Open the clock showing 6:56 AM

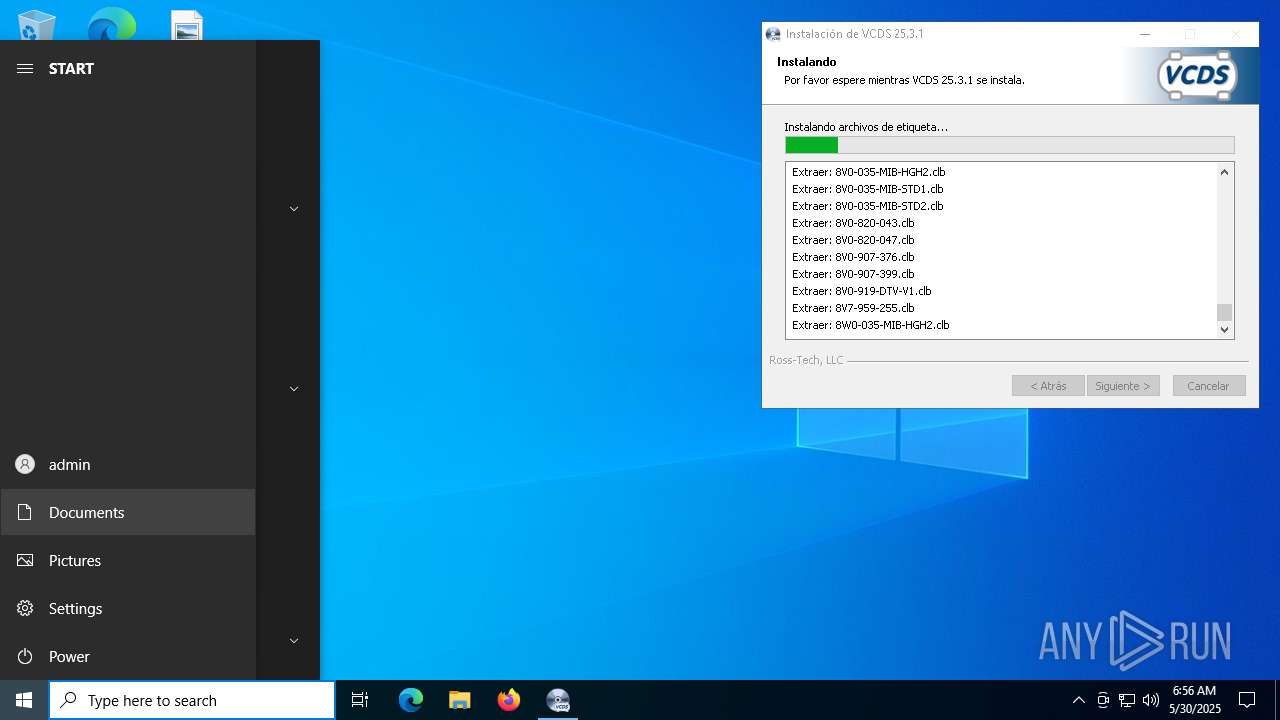(1195, 700)
